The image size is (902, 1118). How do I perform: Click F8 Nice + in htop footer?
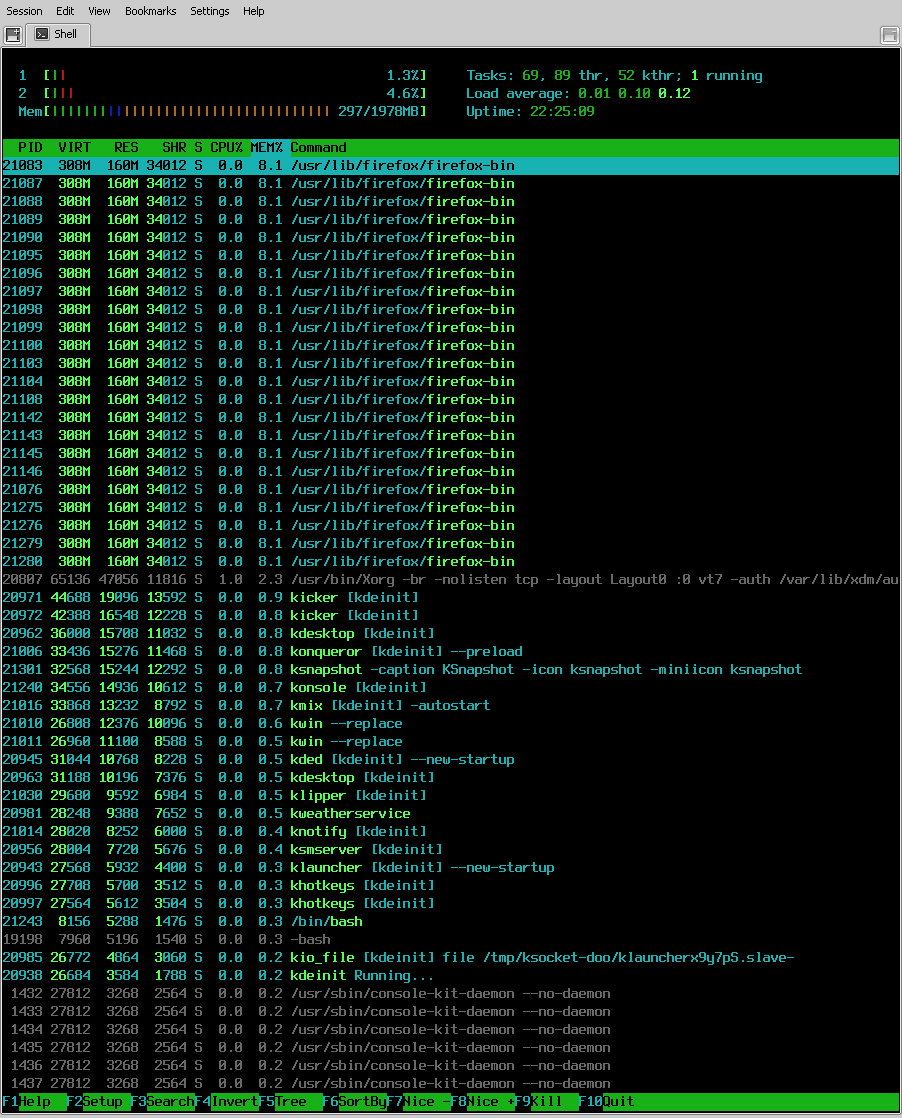pyautogui.click(x=483, y=1102)
